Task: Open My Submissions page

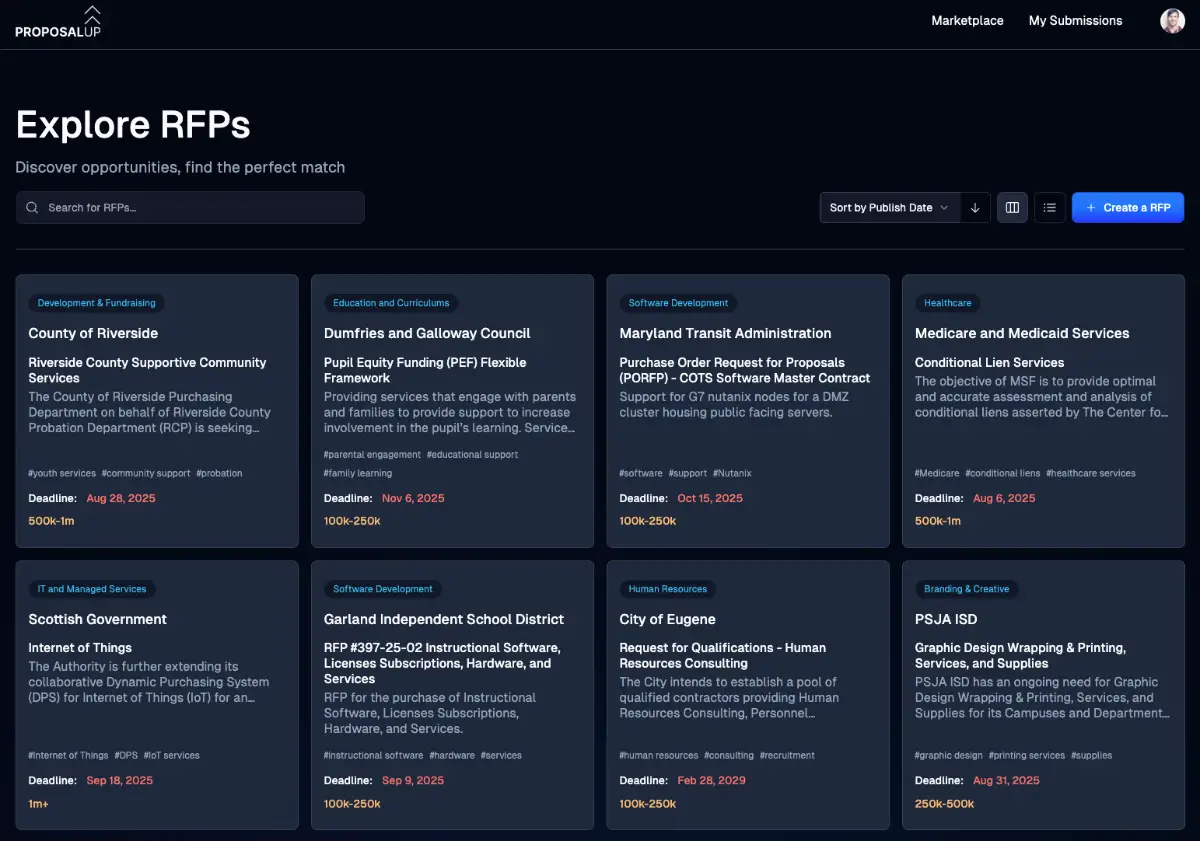Action: (1075, 21)
